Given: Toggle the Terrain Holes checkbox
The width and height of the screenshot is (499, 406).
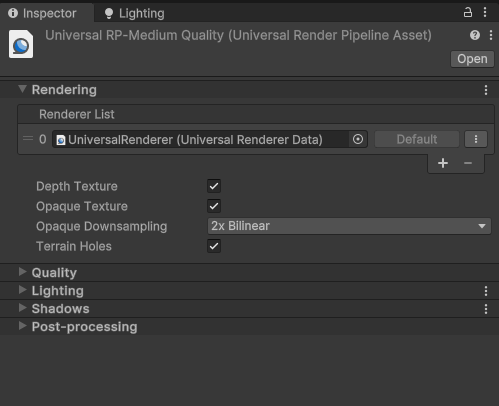Looking at the screenshot, I should click(x=214, y=246).
